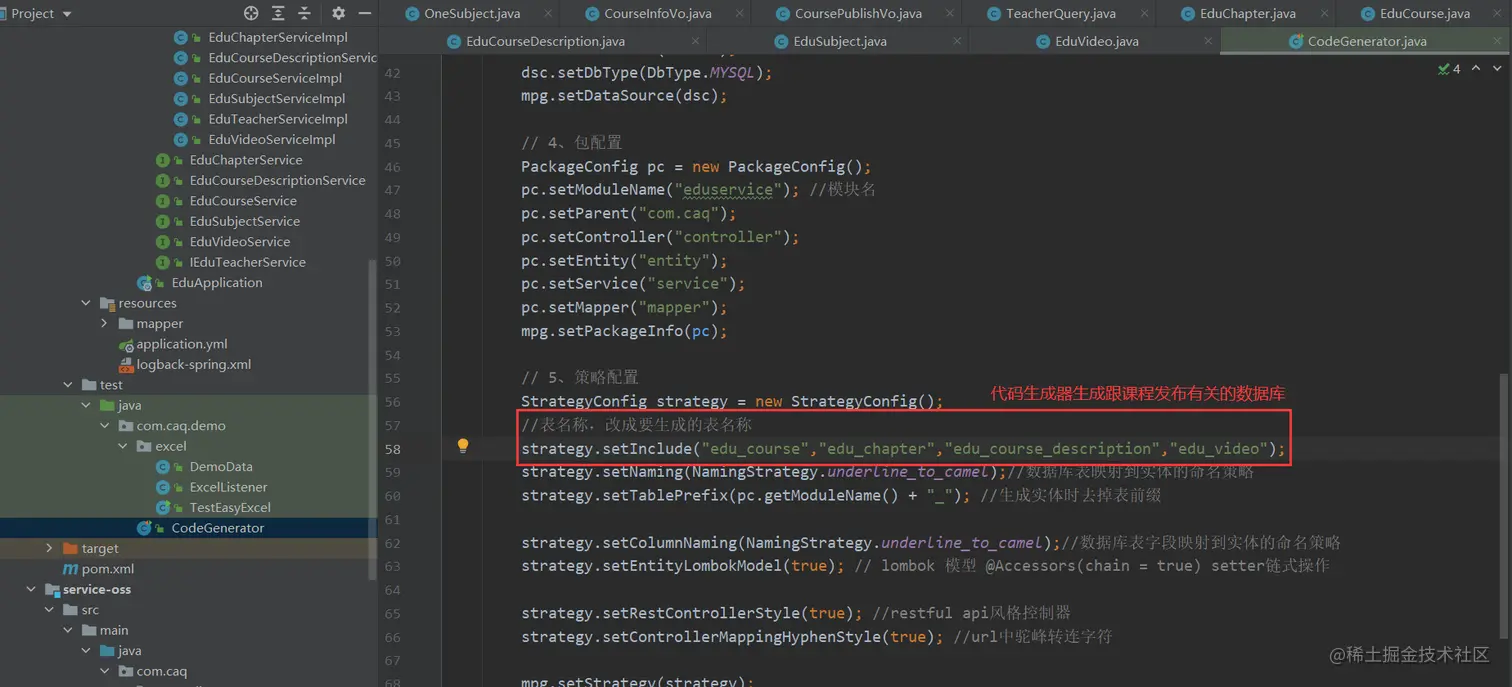Collapse service-oss main folder
The width and height of the screenshot is (1512, 687).
click(67, 630)
